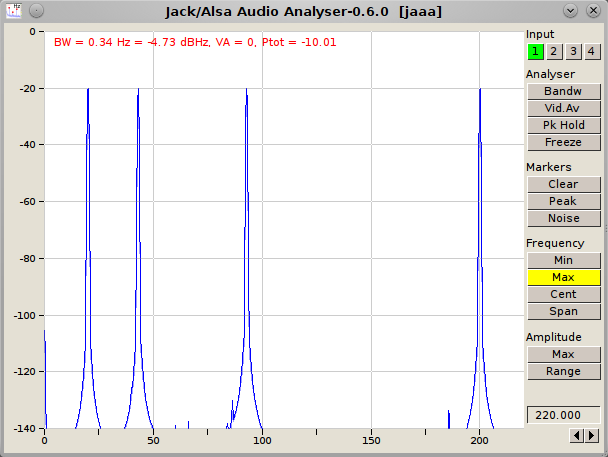The height and width of the screenshot is (457, 608).
Task: Click the minimize chevron in title bar
Action: 570,10
